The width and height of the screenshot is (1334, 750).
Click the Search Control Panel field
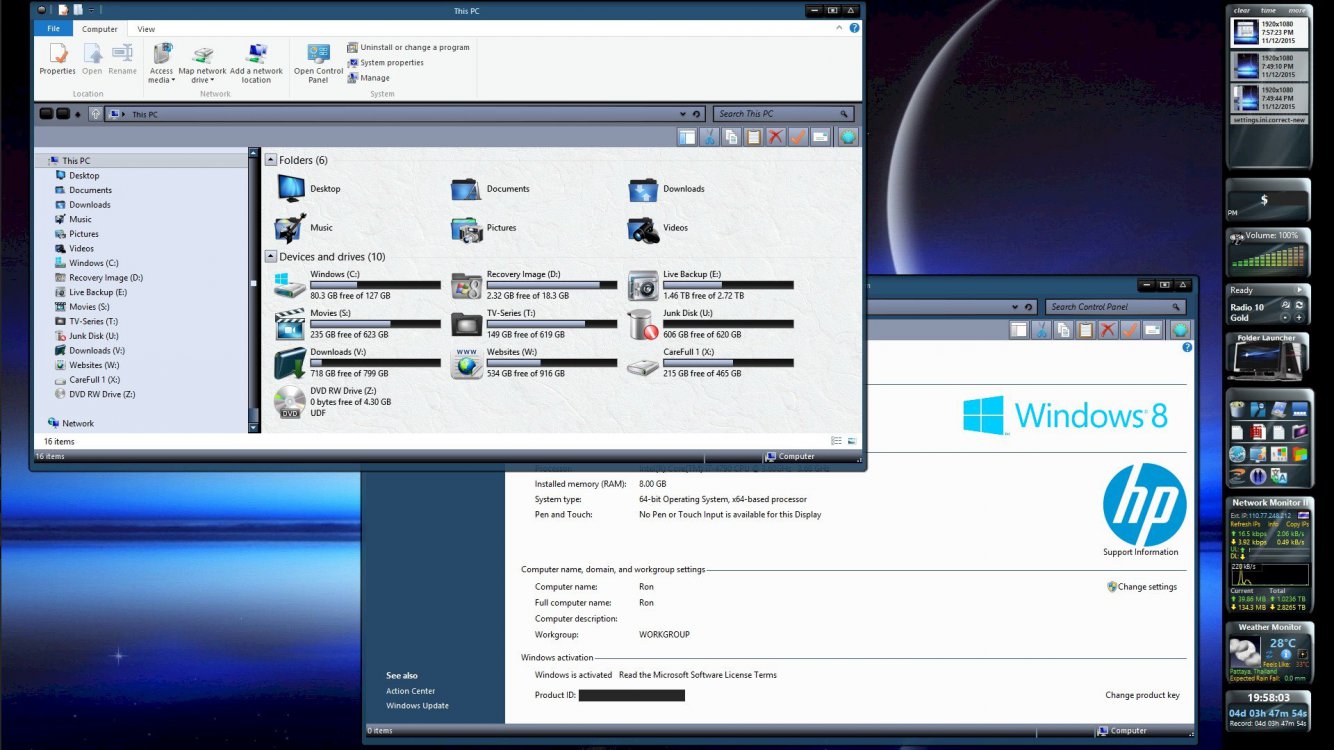pos(1116,307)
